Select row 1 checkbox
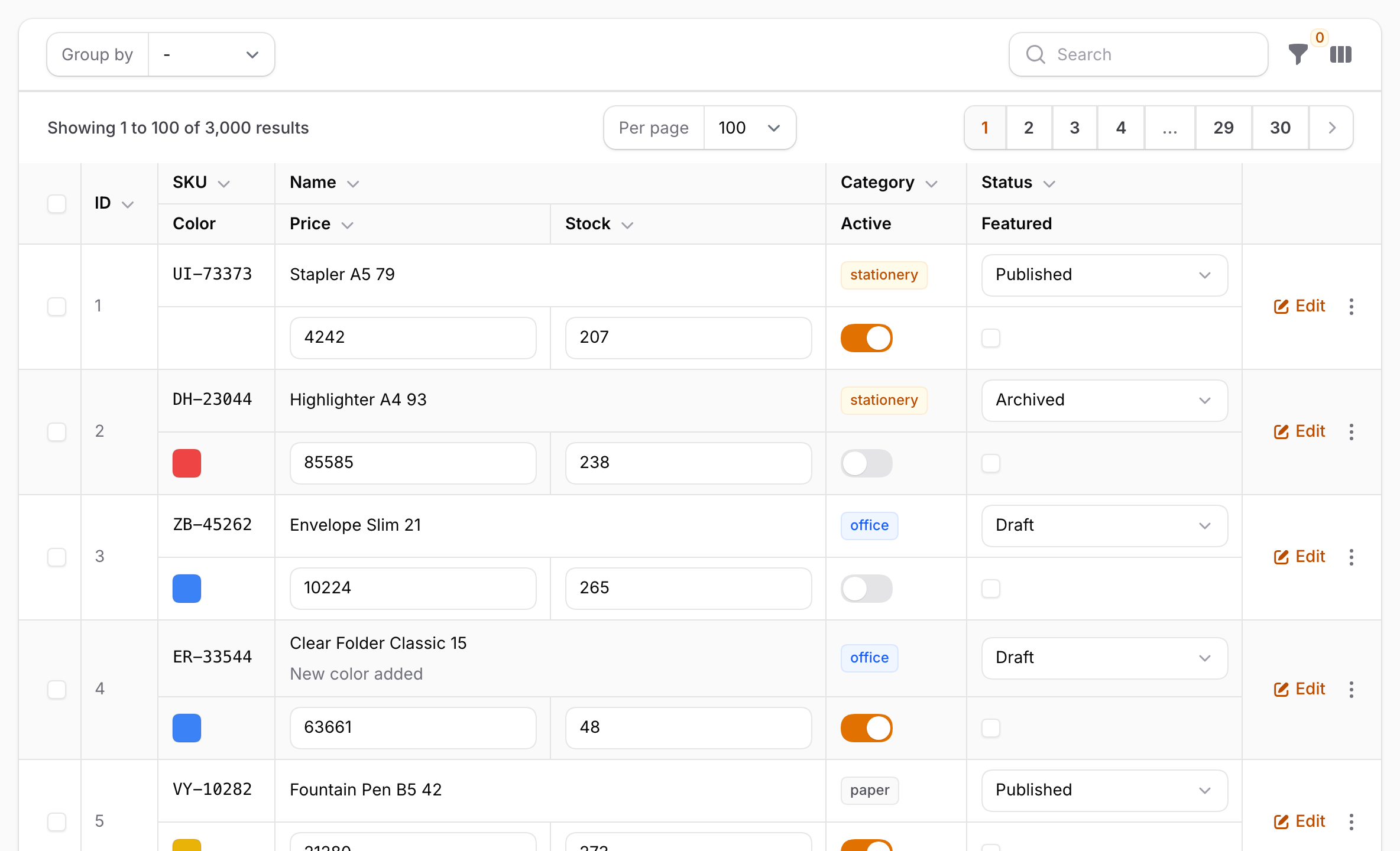This screenshot has height=851, width=1400. click(x=57, y=307)
